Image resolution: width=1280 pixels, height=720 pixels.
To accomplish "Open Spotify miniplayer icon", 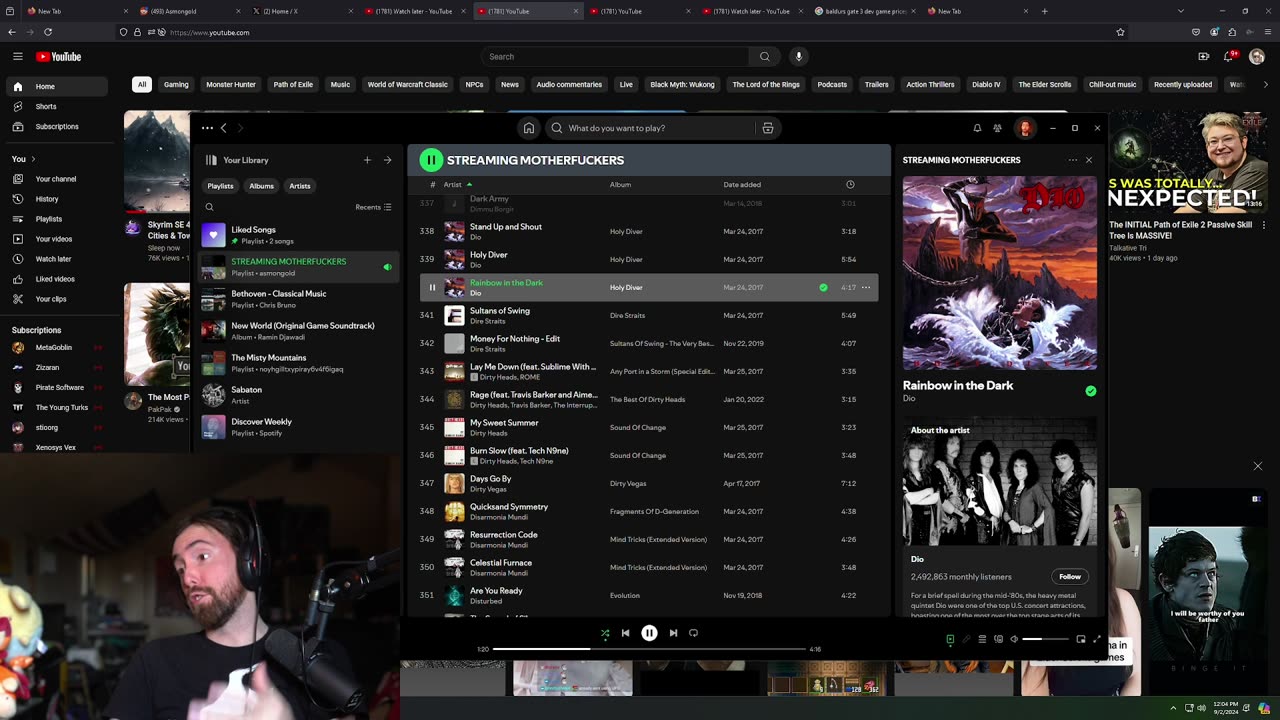I will tap(1081, 639).
